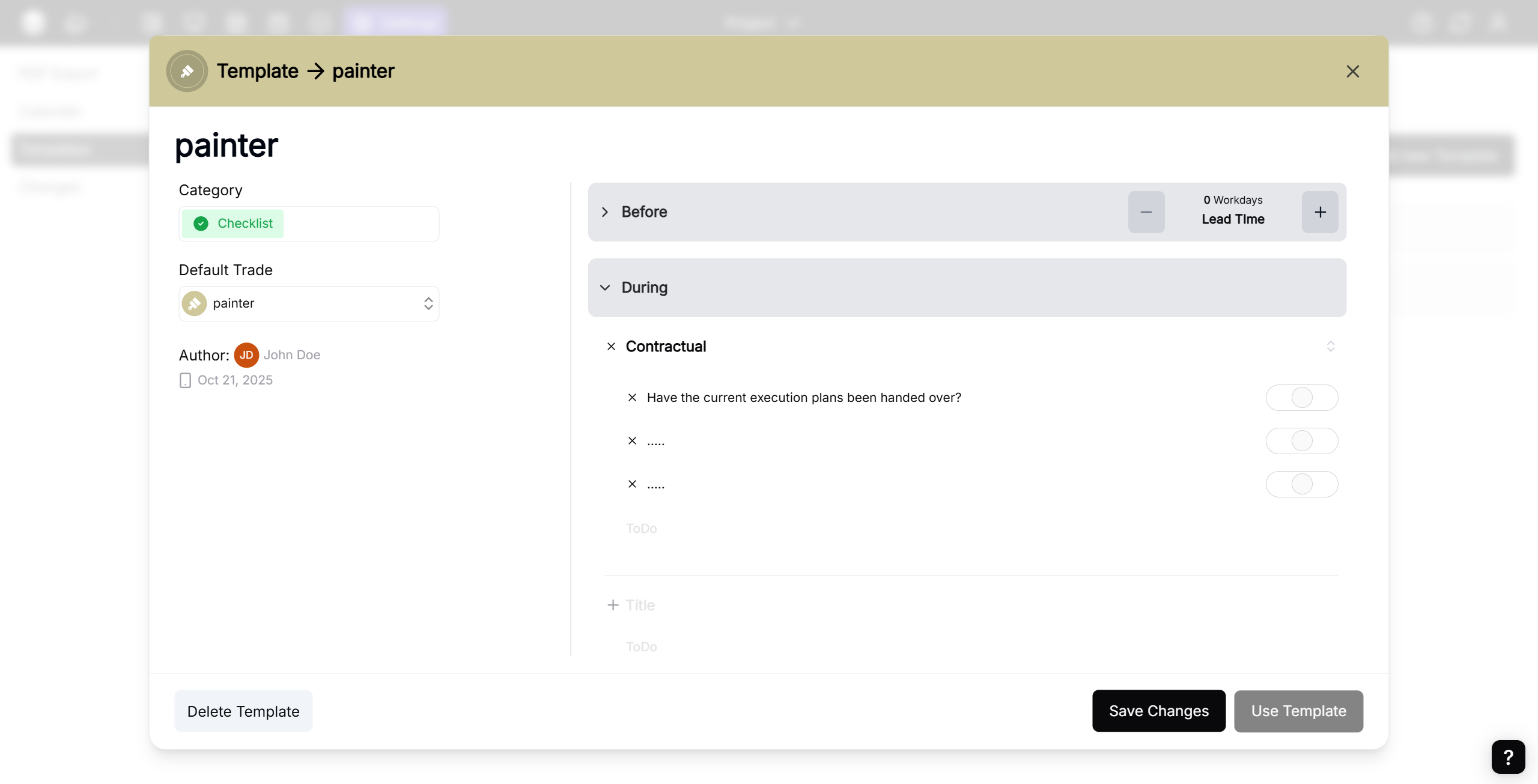Image resolution: width=1538 pixels, height=784 pixels.
Task: Remove the third checklist item via X
Action: (x=632, y=484)
